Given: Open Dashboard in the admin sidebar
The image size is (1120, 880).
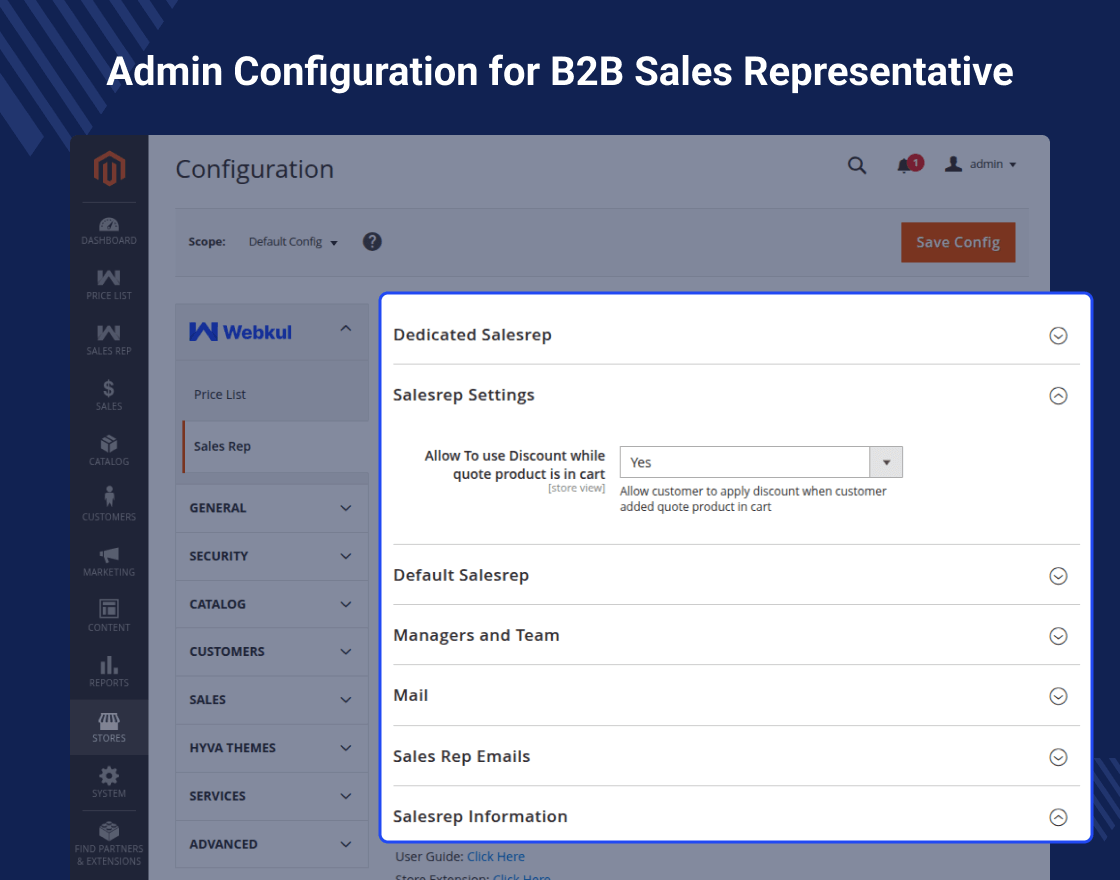Looking at the screenshot, I should click(109, 231).
